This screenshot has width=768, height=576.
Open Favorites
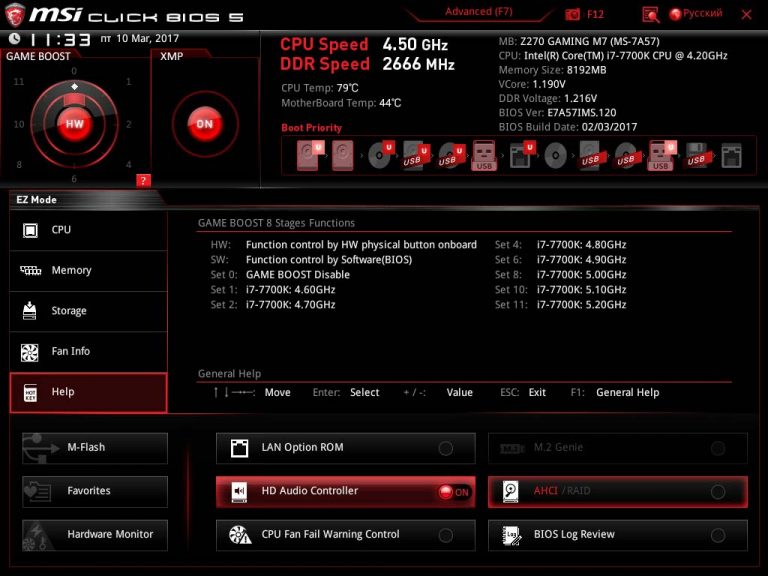(x=95, y=491)
